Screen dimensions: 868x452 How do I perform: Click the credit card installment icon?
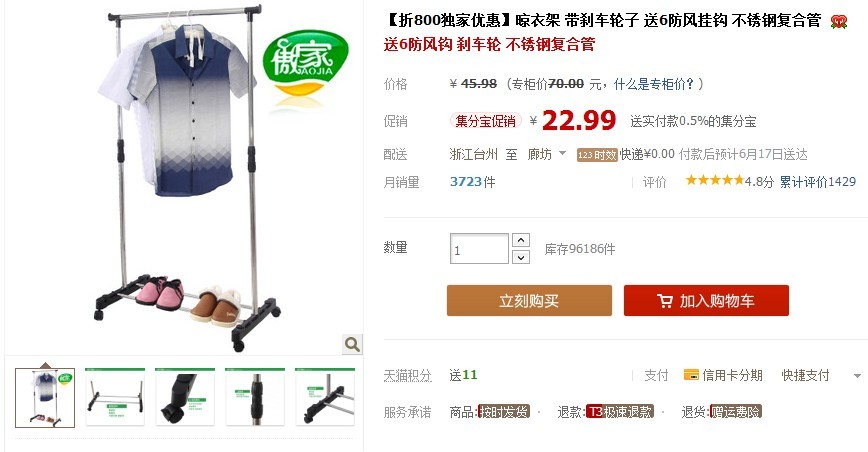pos(691,375)
